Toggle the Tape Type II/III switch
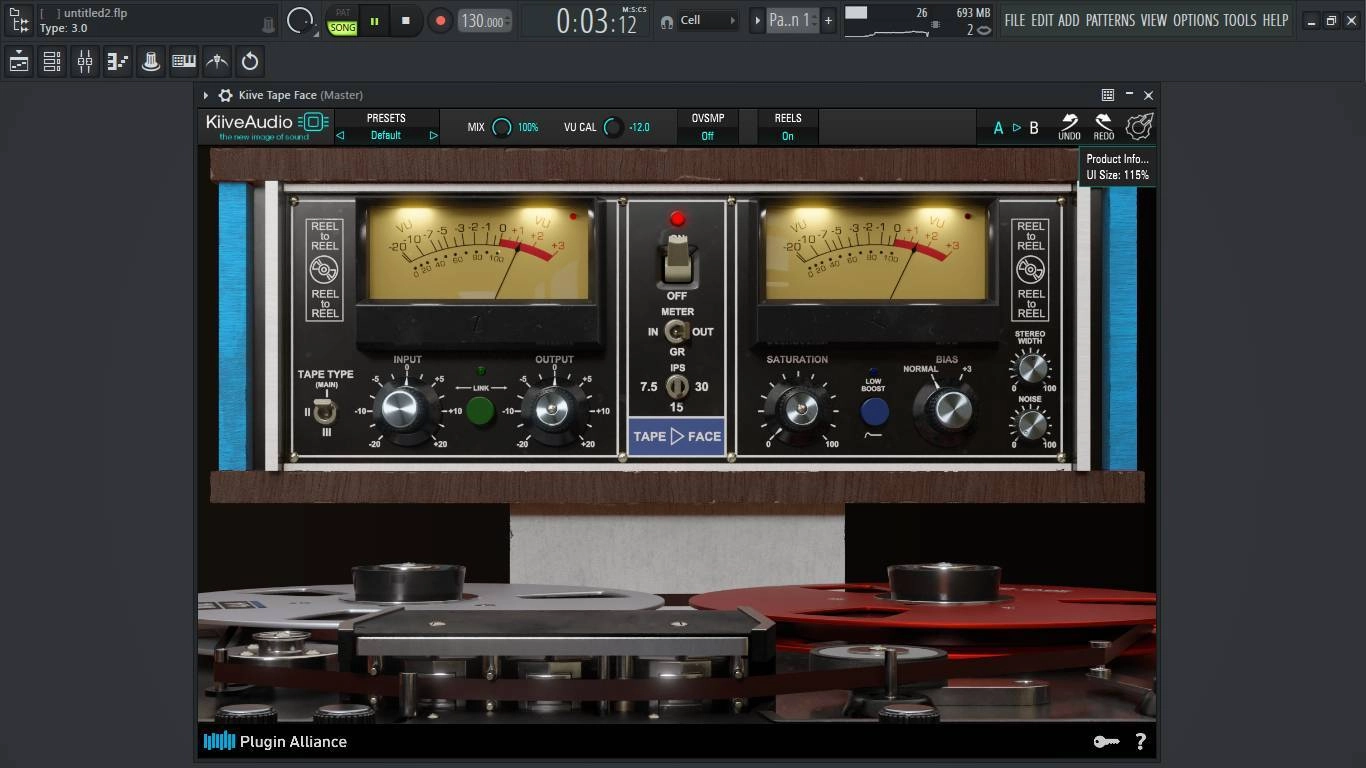 (325, 411)
